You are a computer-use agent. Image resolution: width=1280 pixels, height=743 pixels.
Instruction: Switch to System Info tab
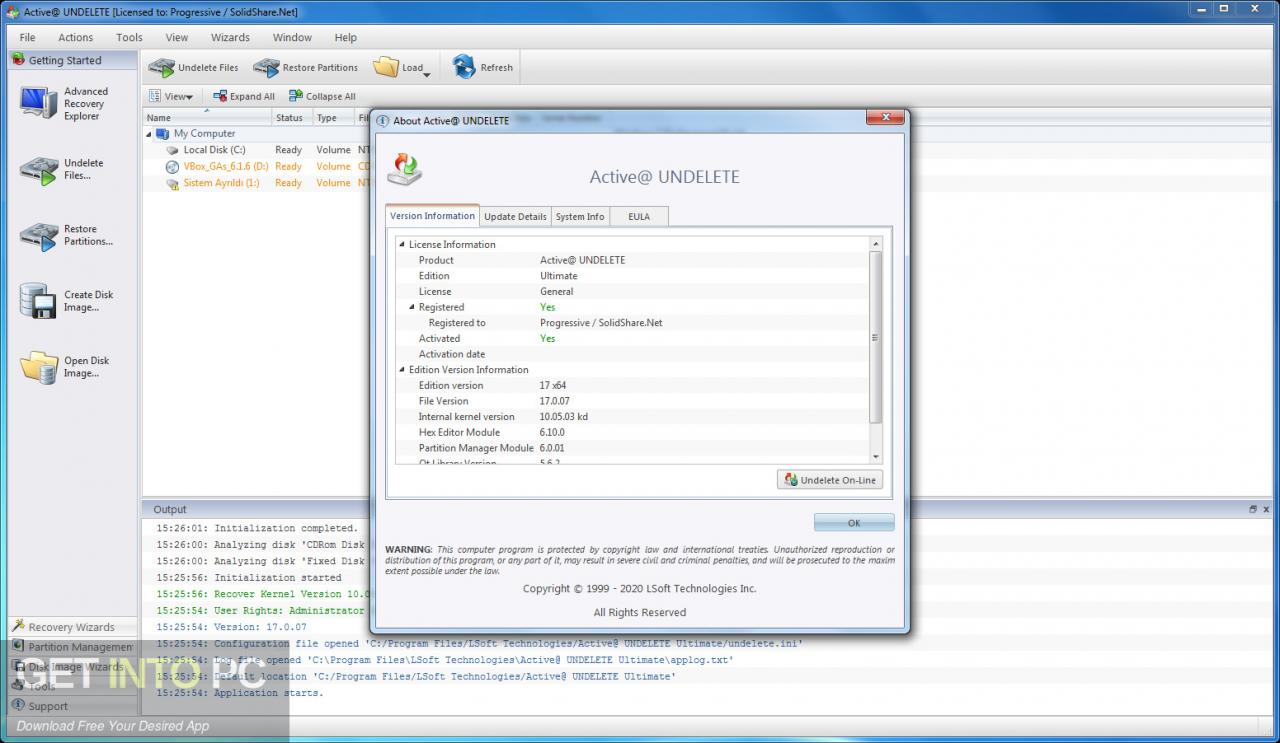[580, 216]
